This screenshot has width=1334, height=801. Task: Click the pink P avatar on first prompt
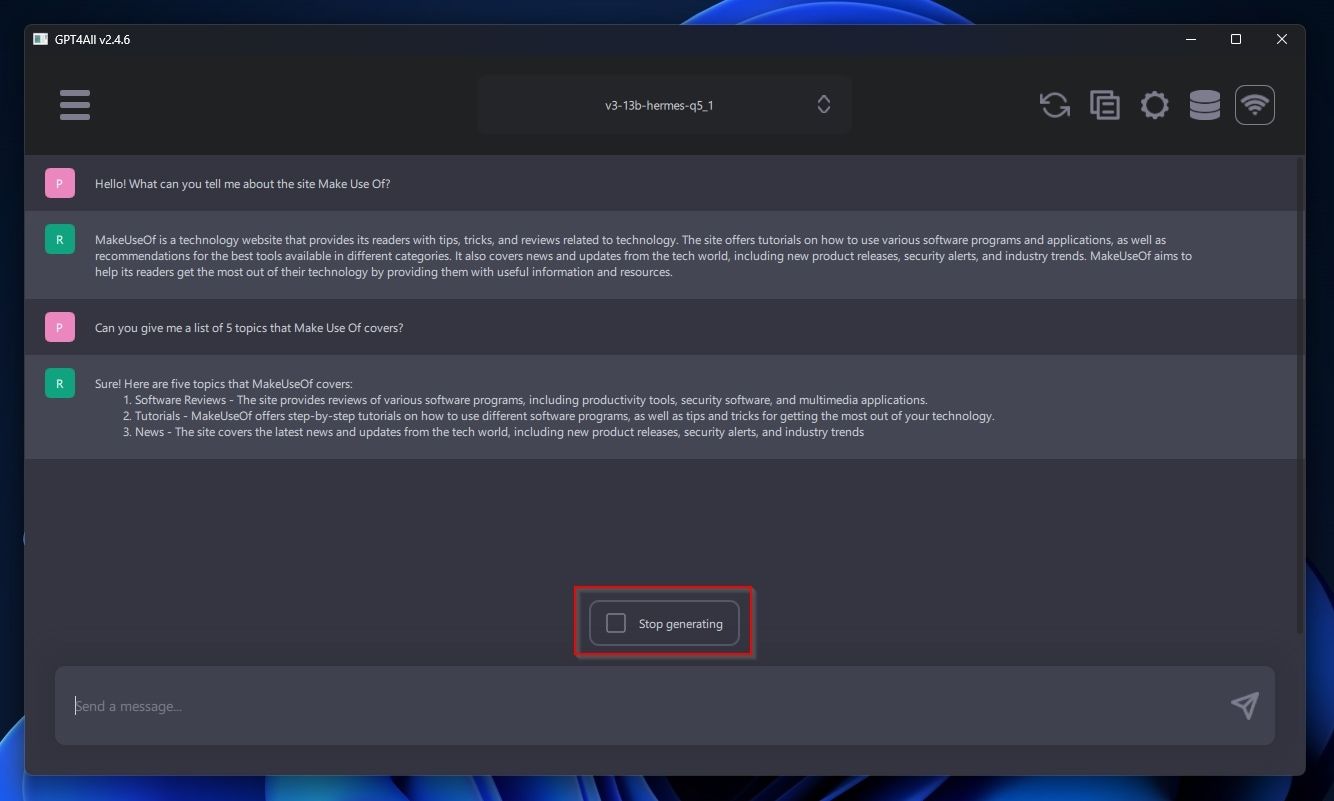click(60, 184)
